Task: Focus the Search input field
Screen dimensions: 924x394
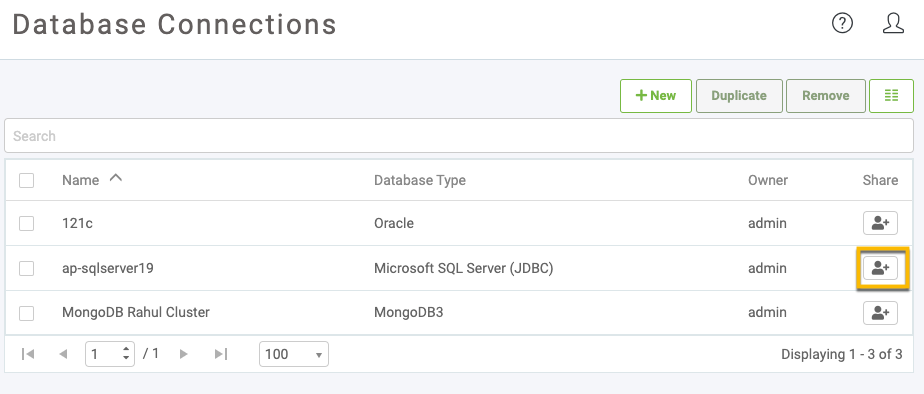Action: click(x=458, y=136)
